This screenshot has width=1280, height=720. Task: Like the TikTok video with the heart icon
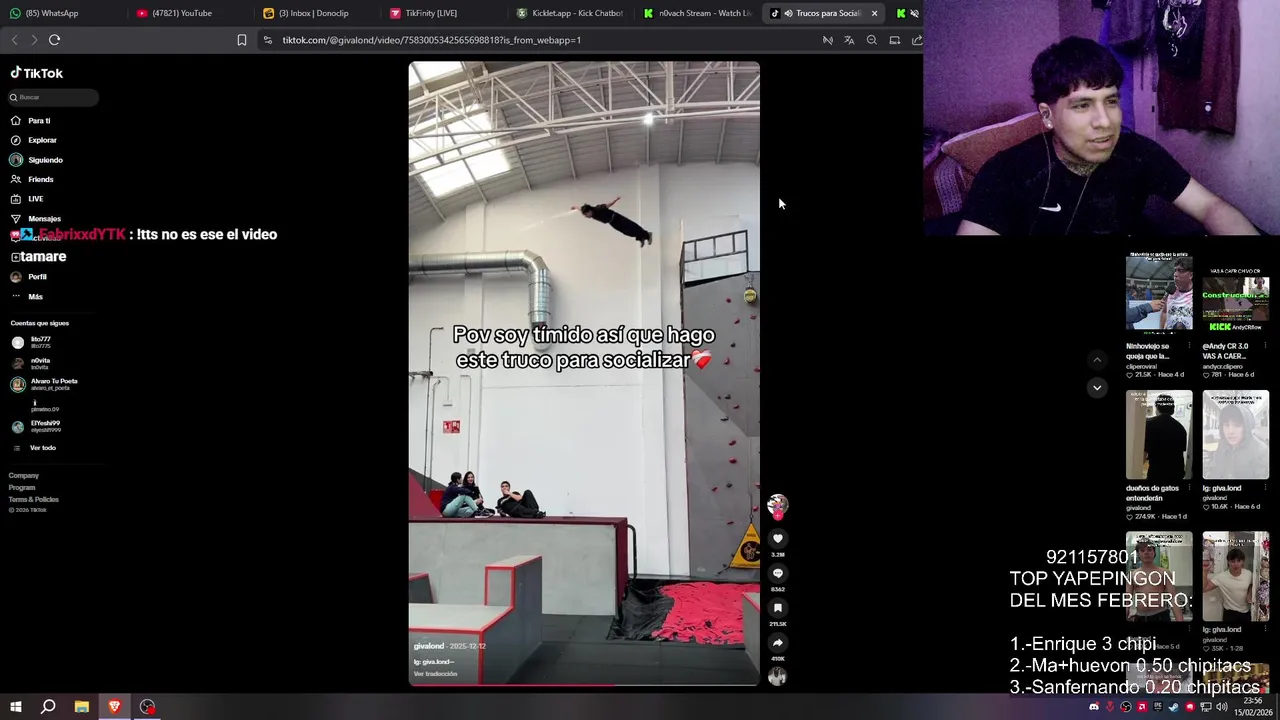point(777,539)
